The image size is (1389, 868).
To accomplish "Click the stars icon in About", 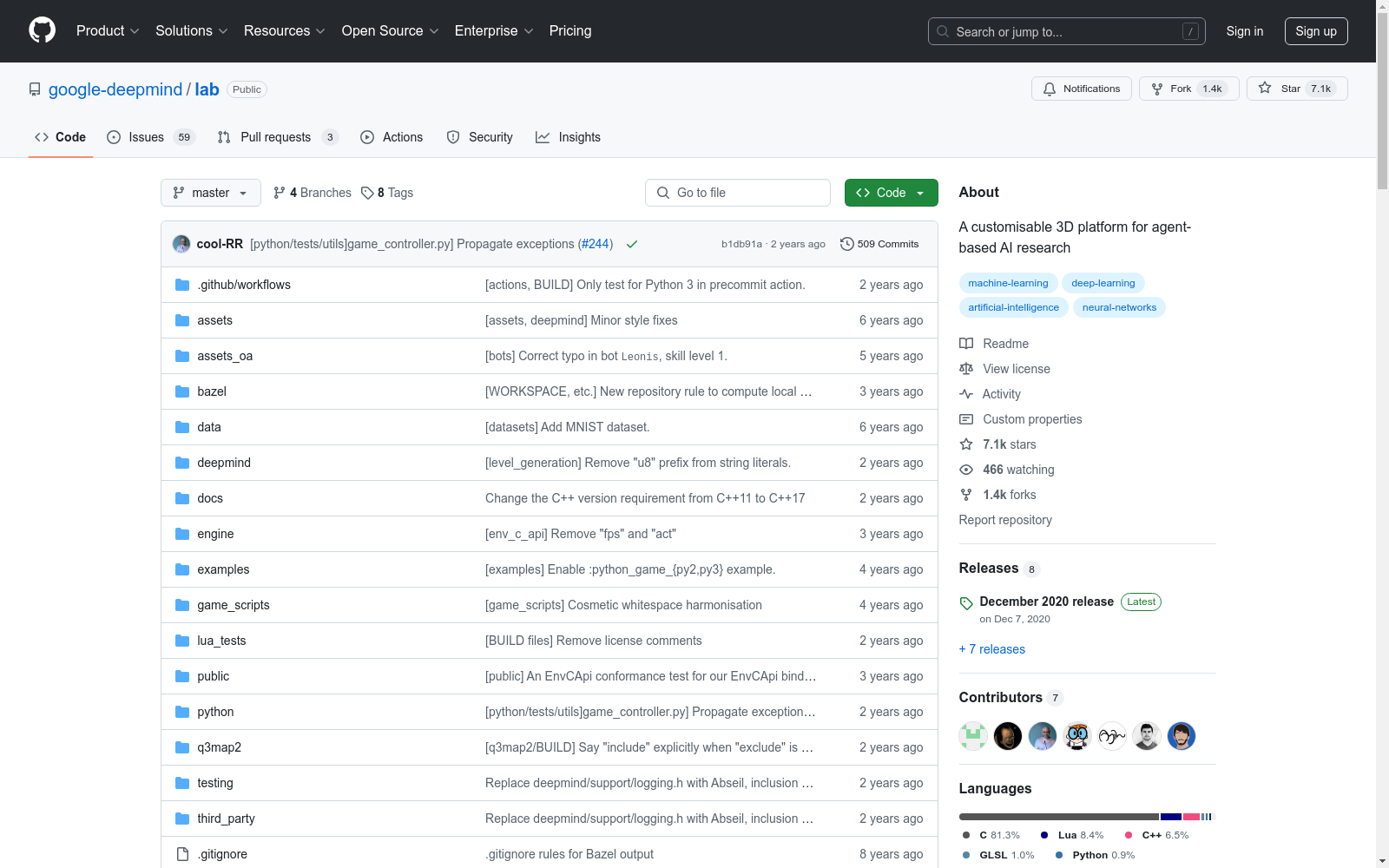I will 966,444.
